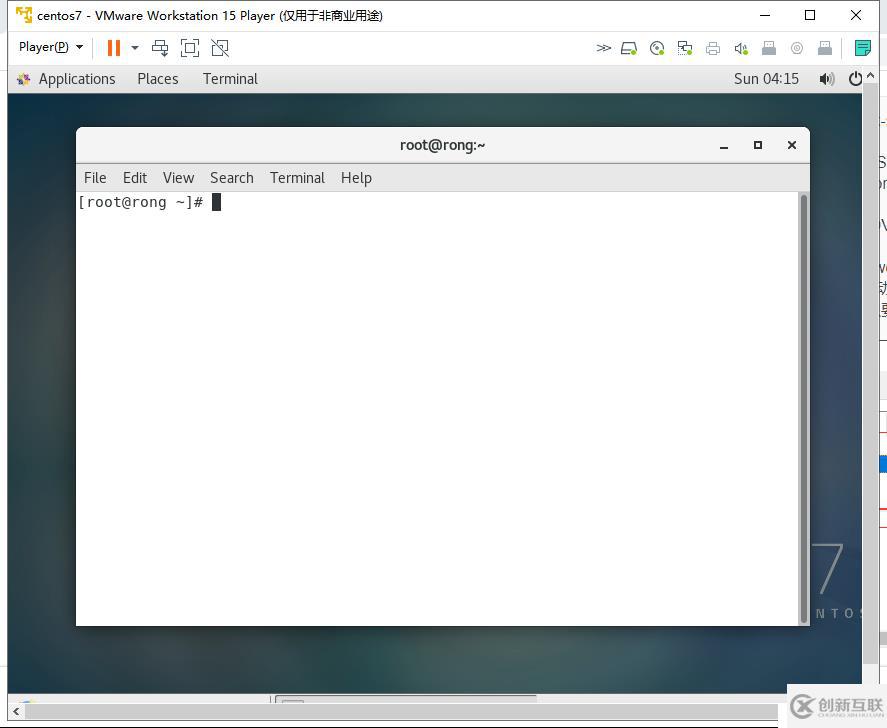The image size is (887, 728).
Task: Click the hard disk device icon
Action: click(x=629, y=48)
